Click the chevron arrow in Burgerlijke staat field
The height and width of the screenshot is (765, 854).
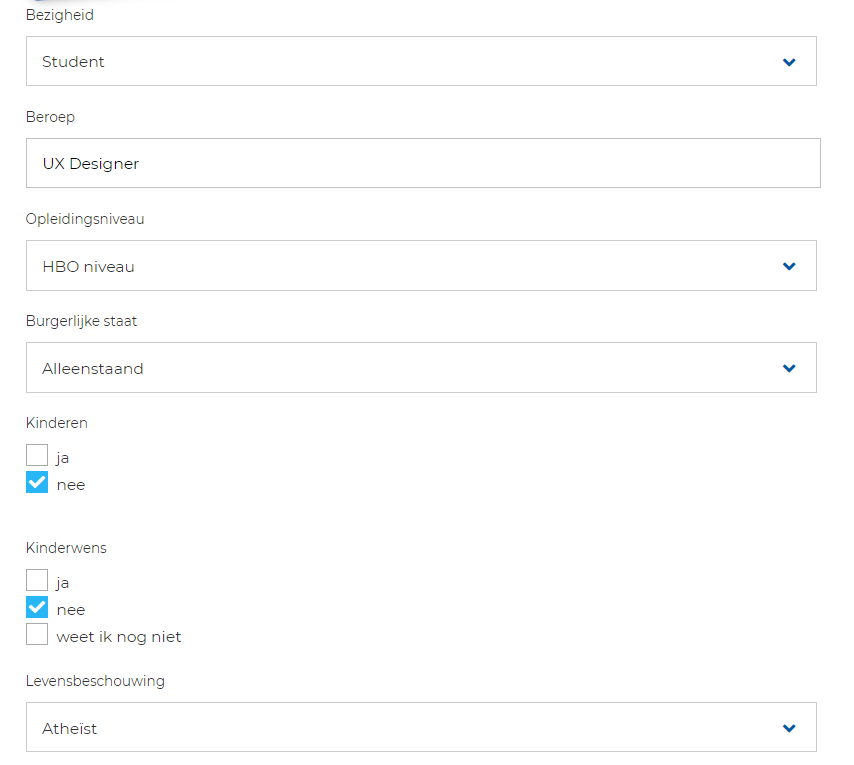pyautogui.click(x=789, y=369)
